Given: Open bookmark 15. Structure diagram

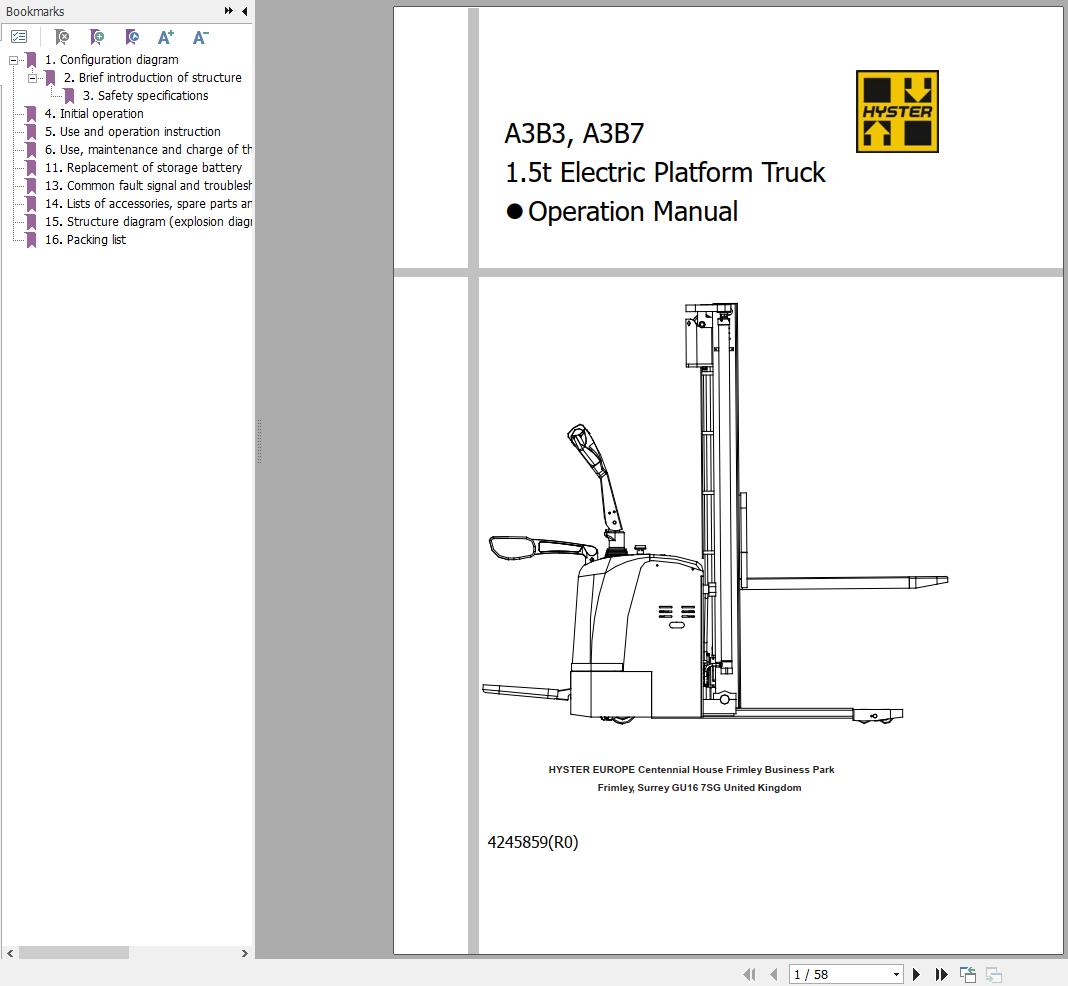Looking at the screenshot, I should [x=148, y=222].
